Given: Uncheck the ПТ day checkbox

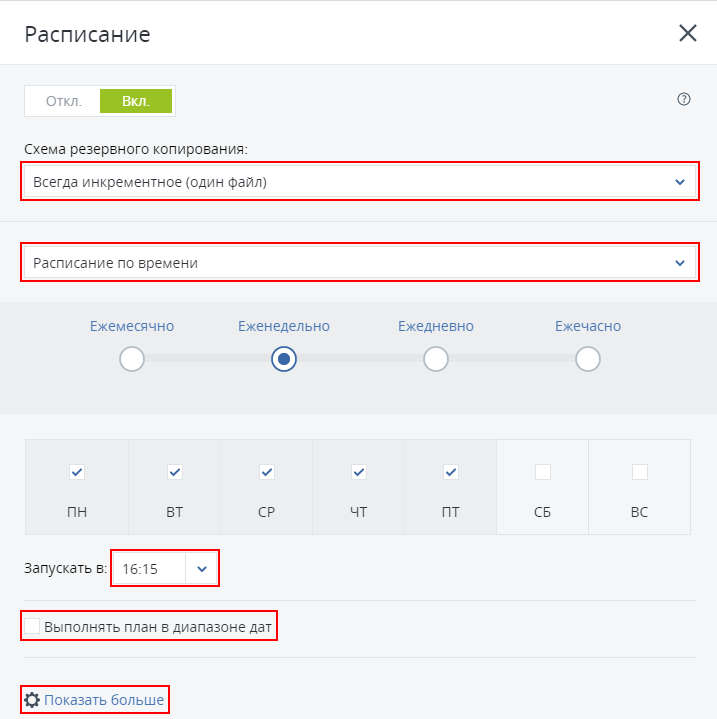Looking at the screenshot, I should pos(450,471).
